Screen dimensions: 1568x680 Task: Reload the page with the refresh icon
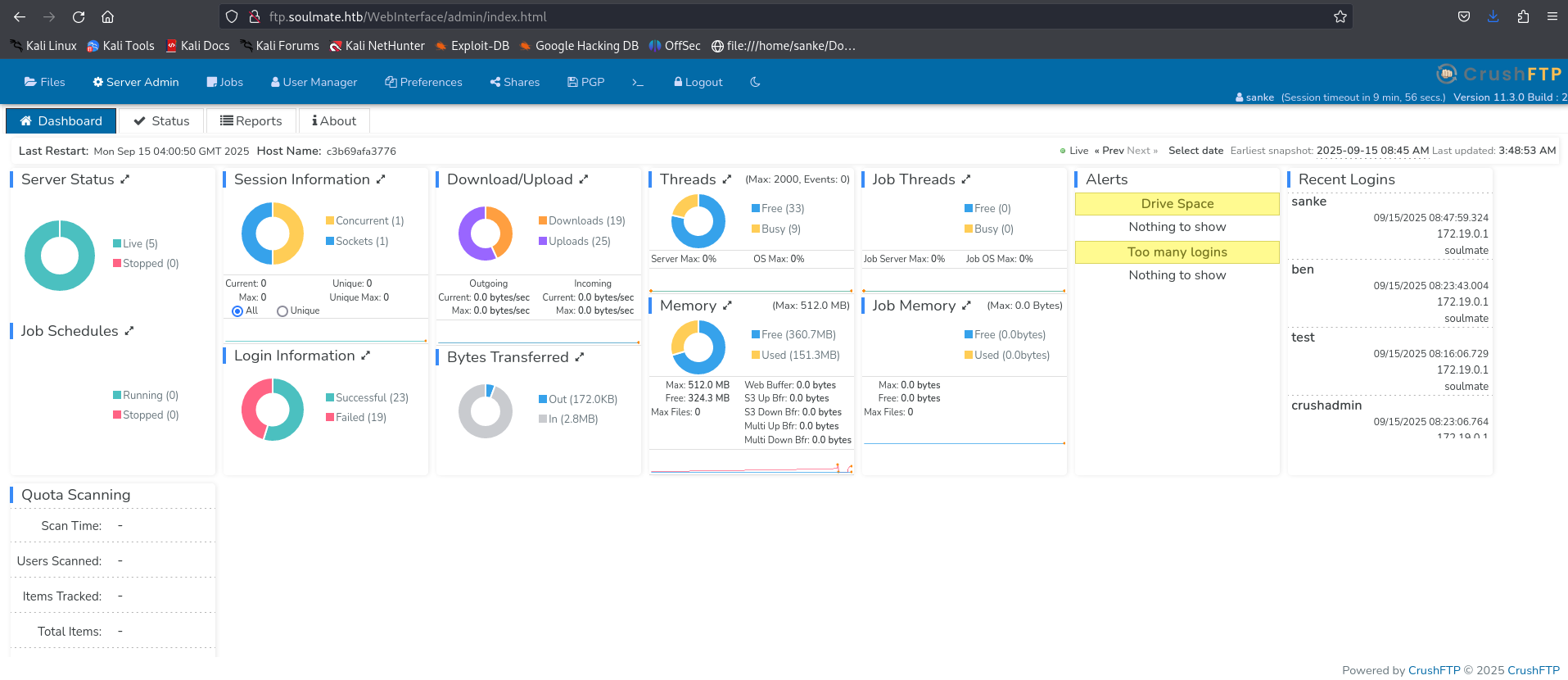click(x=79, y=16)
